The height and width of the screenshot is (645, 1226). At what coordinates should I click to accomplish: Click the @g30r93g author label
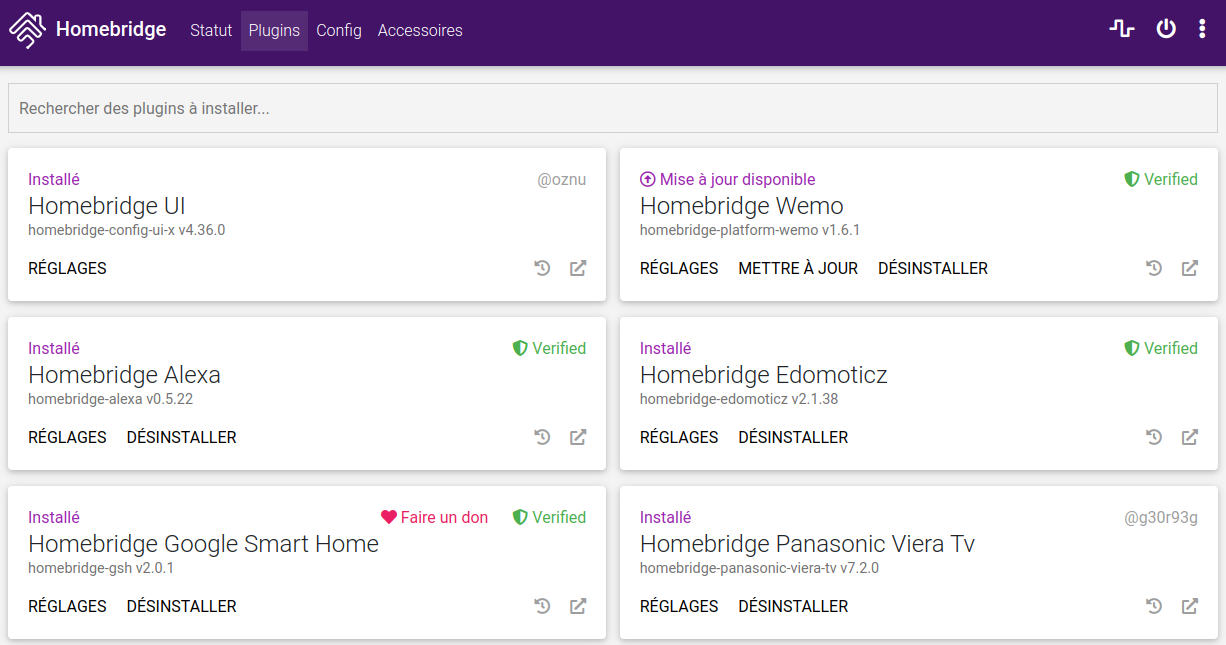[1161, 517]
